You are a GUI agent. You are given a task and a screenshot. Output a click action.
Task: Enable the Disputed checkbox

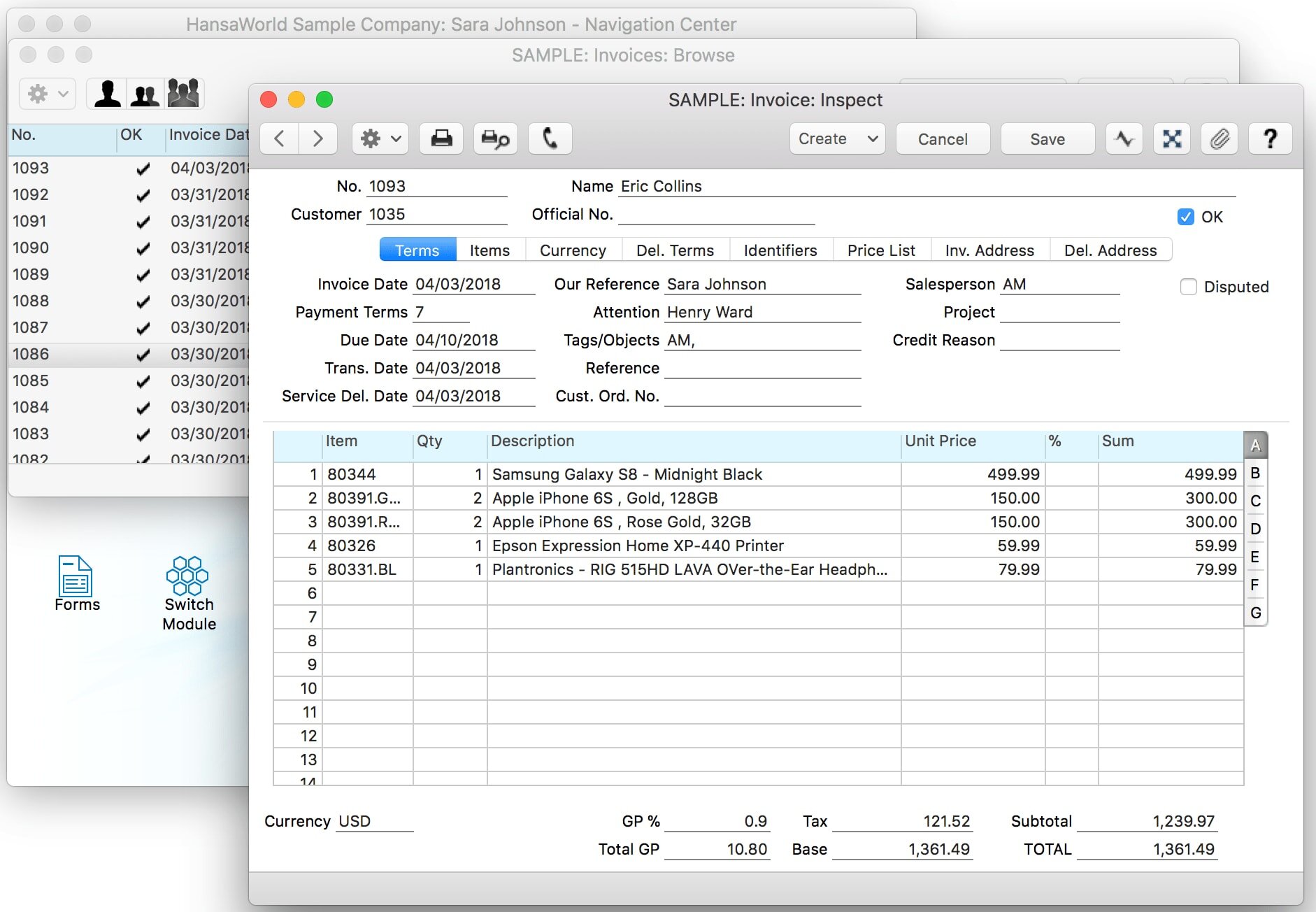pyautogui.click(x=1189, y=287)
